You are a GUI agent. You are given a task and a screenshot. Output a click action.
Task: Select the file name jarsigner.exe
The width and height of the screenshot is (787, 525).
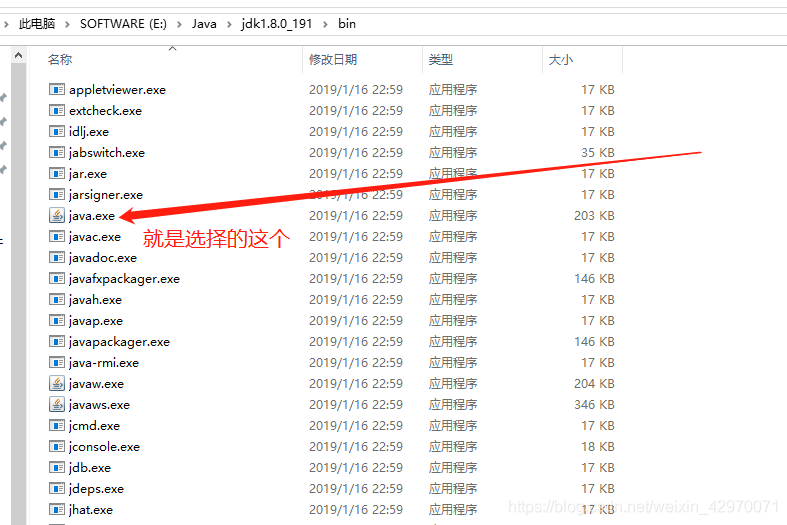pos(106,195)
